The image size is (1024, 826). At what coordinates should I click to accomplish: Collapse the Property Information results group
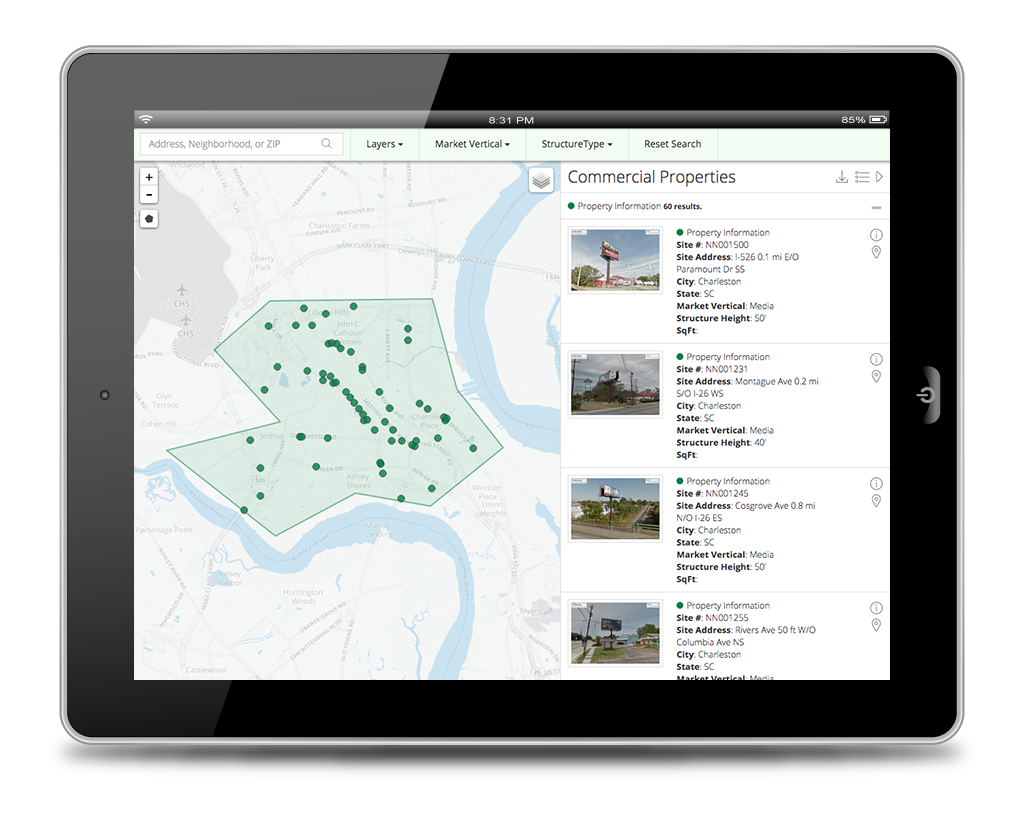(876, 208)
